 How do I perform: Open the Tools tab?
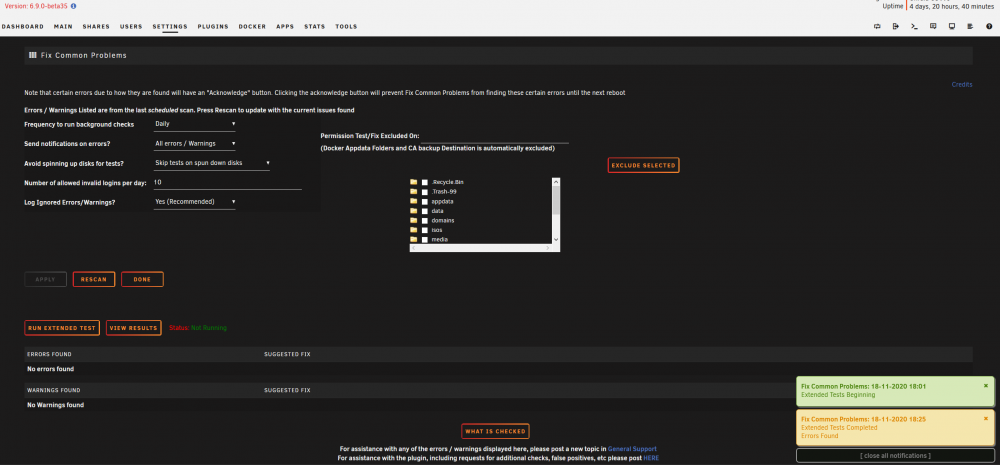pyautogui.click(x=346, y=27)
